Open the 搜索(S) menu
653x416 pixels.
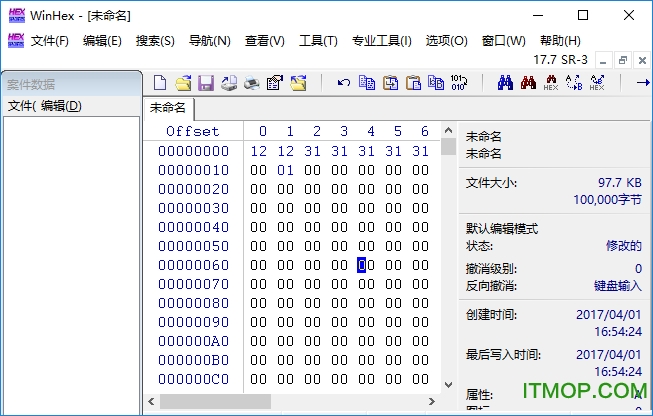(155, 41)
